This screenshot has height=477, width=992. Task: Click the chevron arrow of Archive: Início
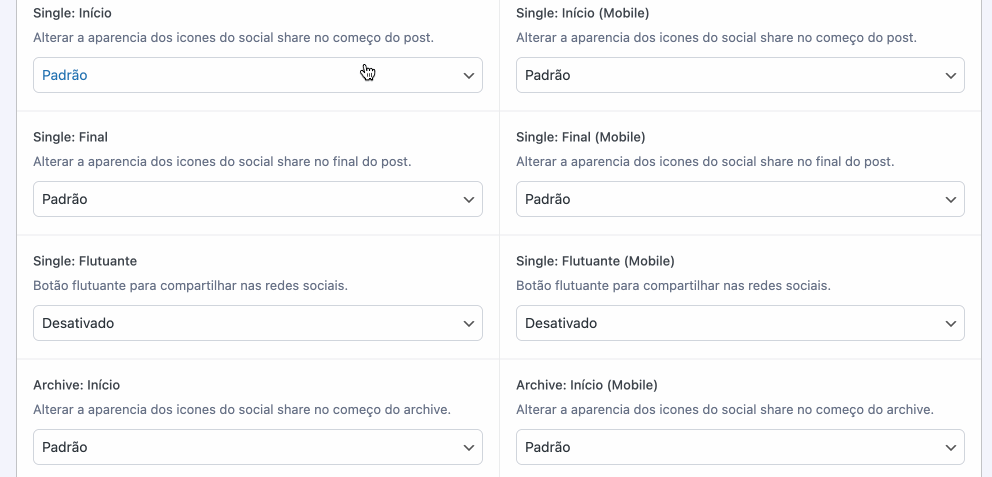pyautogui.click(x=469, y=448)
